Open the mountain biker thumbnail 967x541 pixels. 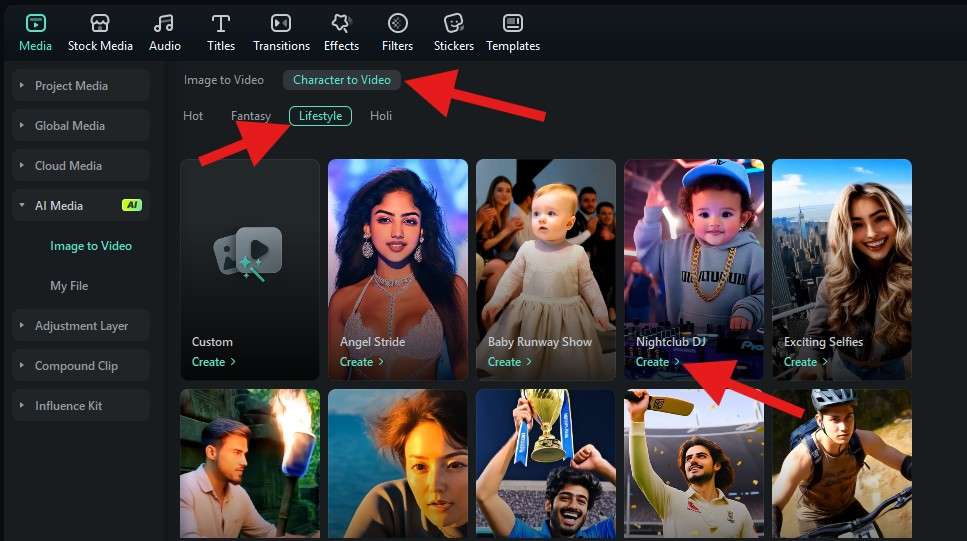tap(842, 463)
